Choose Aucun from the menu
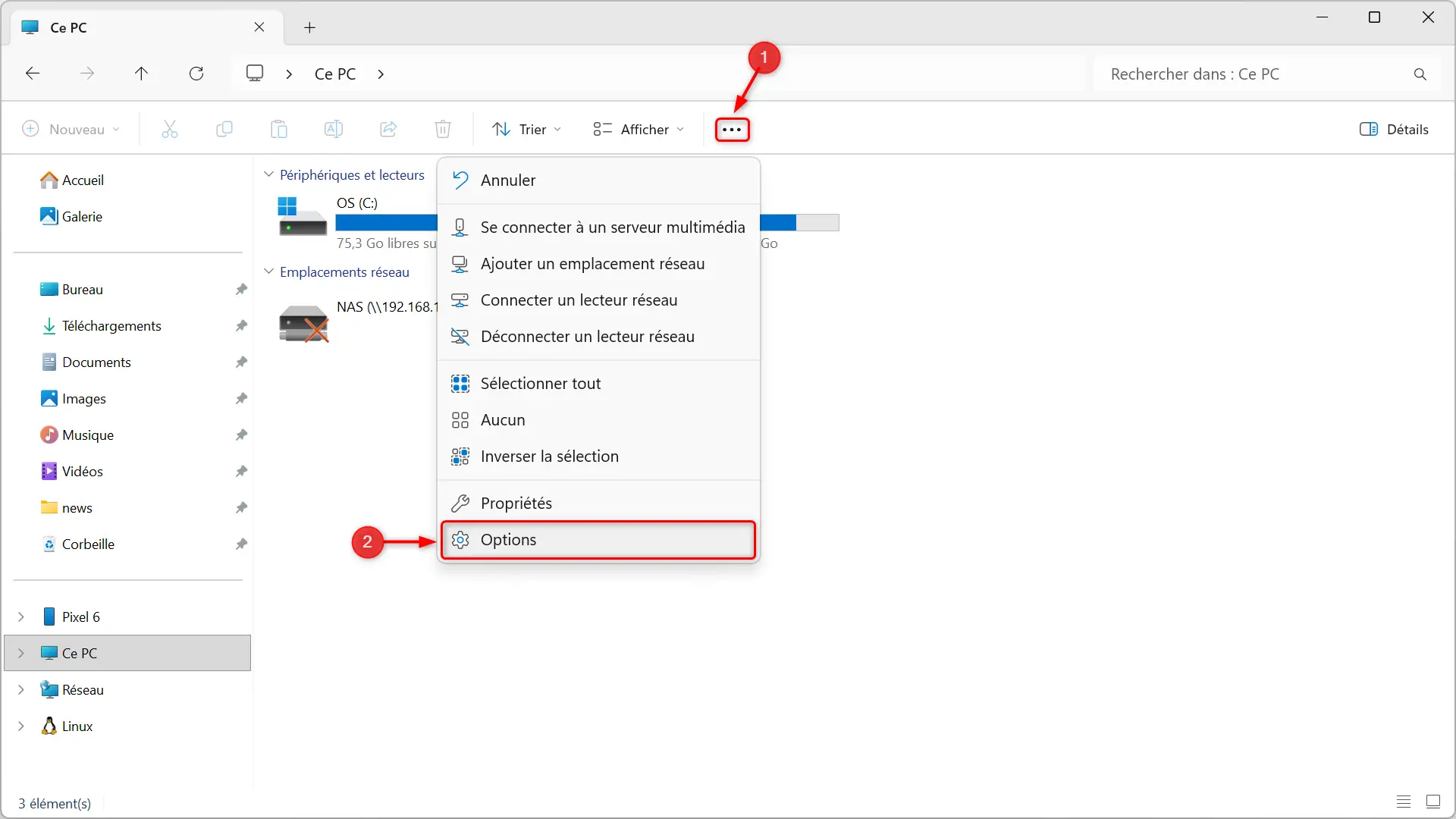Screen dimensions: 1456x819 (x=599, y=420)
